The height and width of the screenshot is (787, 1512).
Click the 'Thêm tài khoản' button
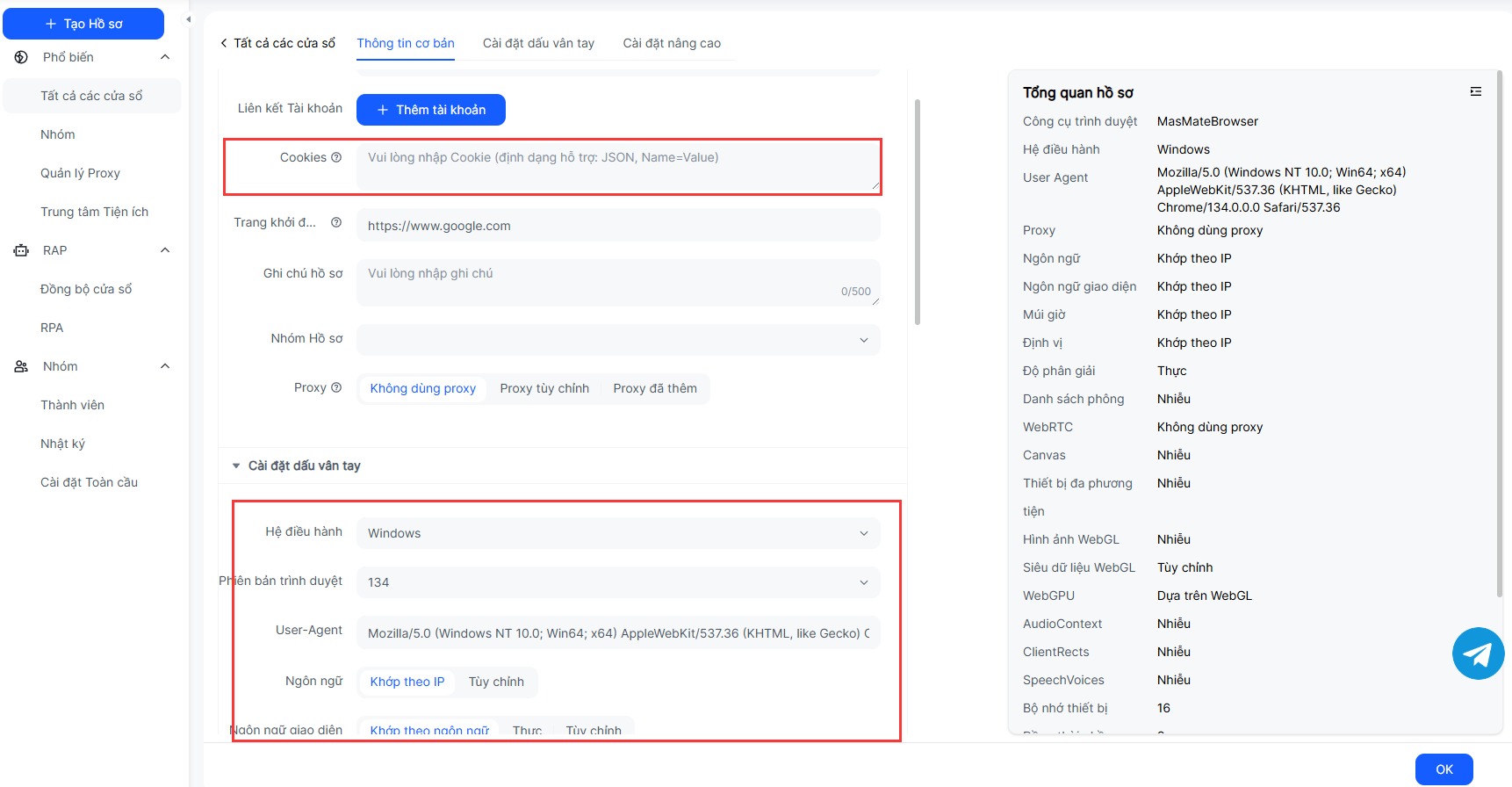(430, 110)
